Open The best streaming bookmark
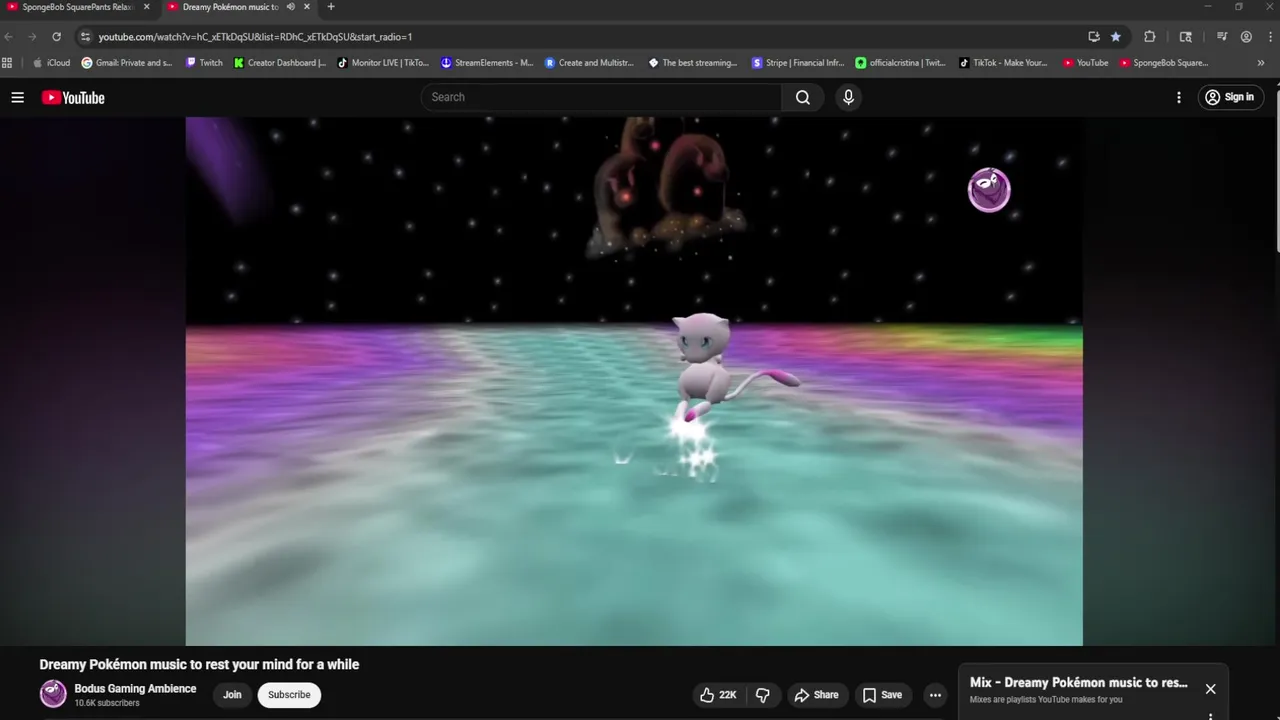The width and height of the screenshot is (1280, 720). point(693,63)
